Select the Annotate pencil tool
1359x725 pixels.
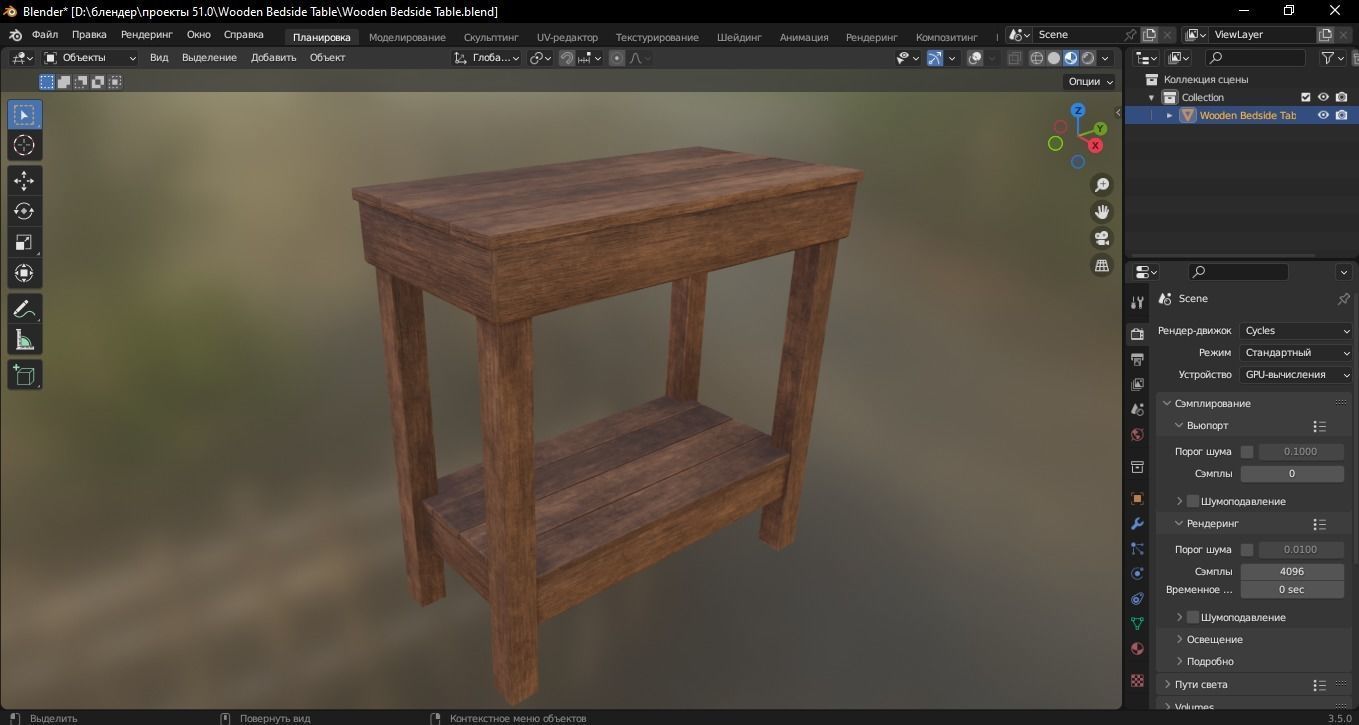coord(24,309)
